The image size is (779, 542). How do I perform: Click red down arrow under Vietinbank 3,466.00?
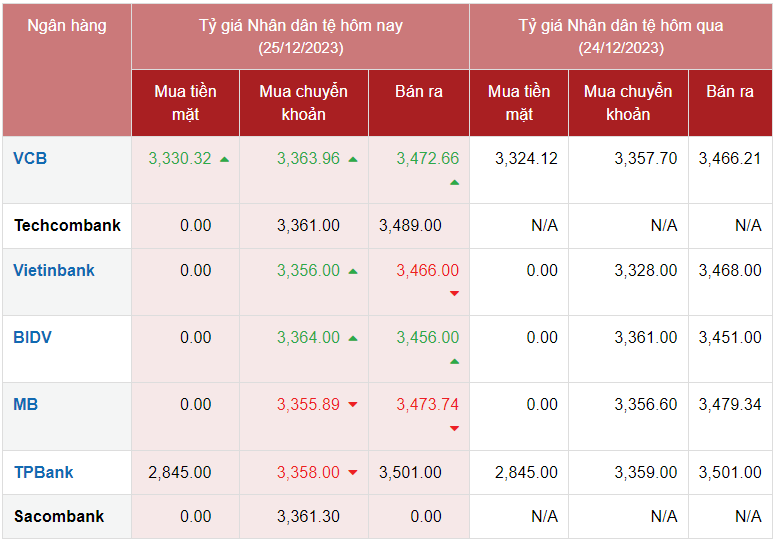(x=454, y=293)
